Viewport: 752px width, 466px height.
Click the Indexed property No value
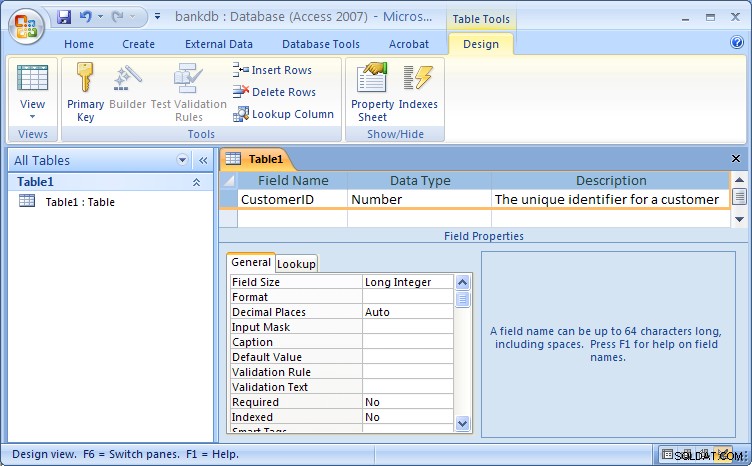[408, 417]
